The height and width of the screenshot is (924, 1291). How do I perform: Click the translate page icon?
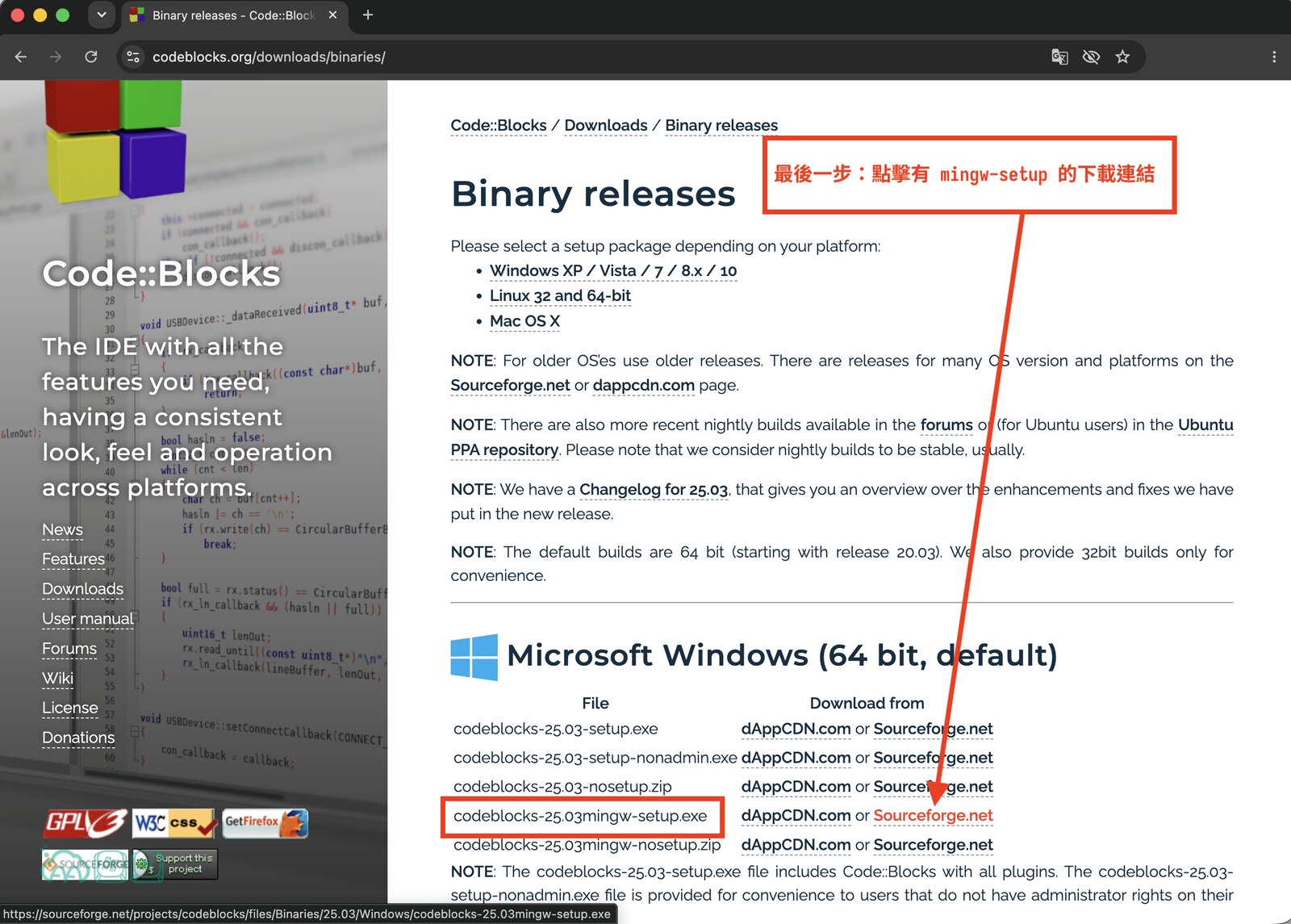pos(1059,56)
